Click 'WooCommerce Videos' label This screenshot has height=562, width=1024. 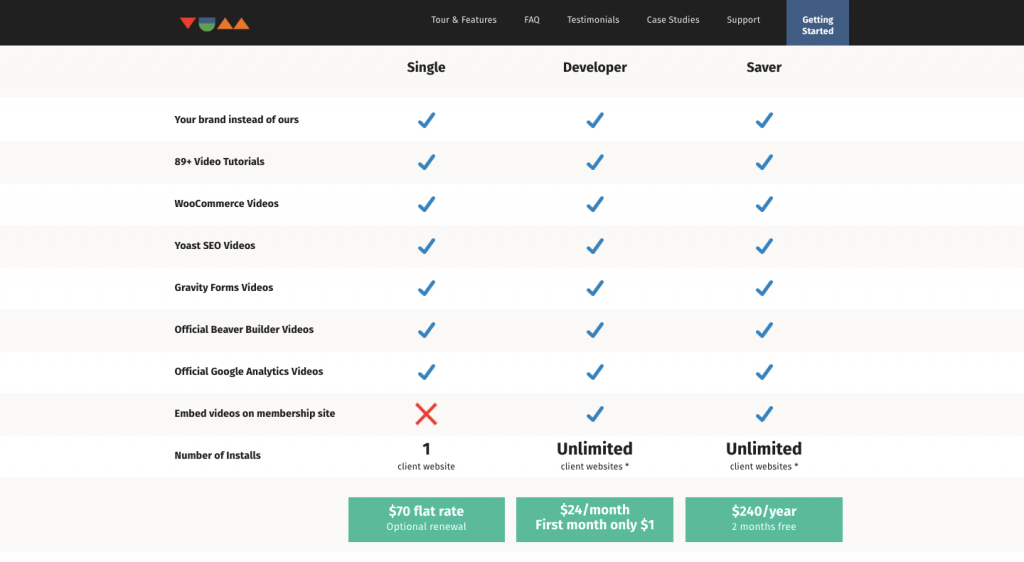226,203
